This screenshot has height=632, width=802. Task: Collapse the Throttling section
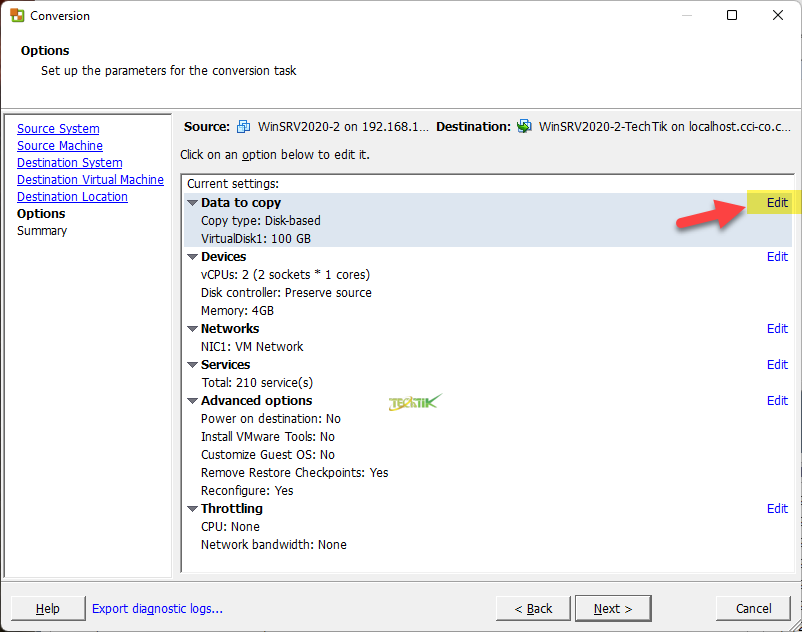click(192, 509)
